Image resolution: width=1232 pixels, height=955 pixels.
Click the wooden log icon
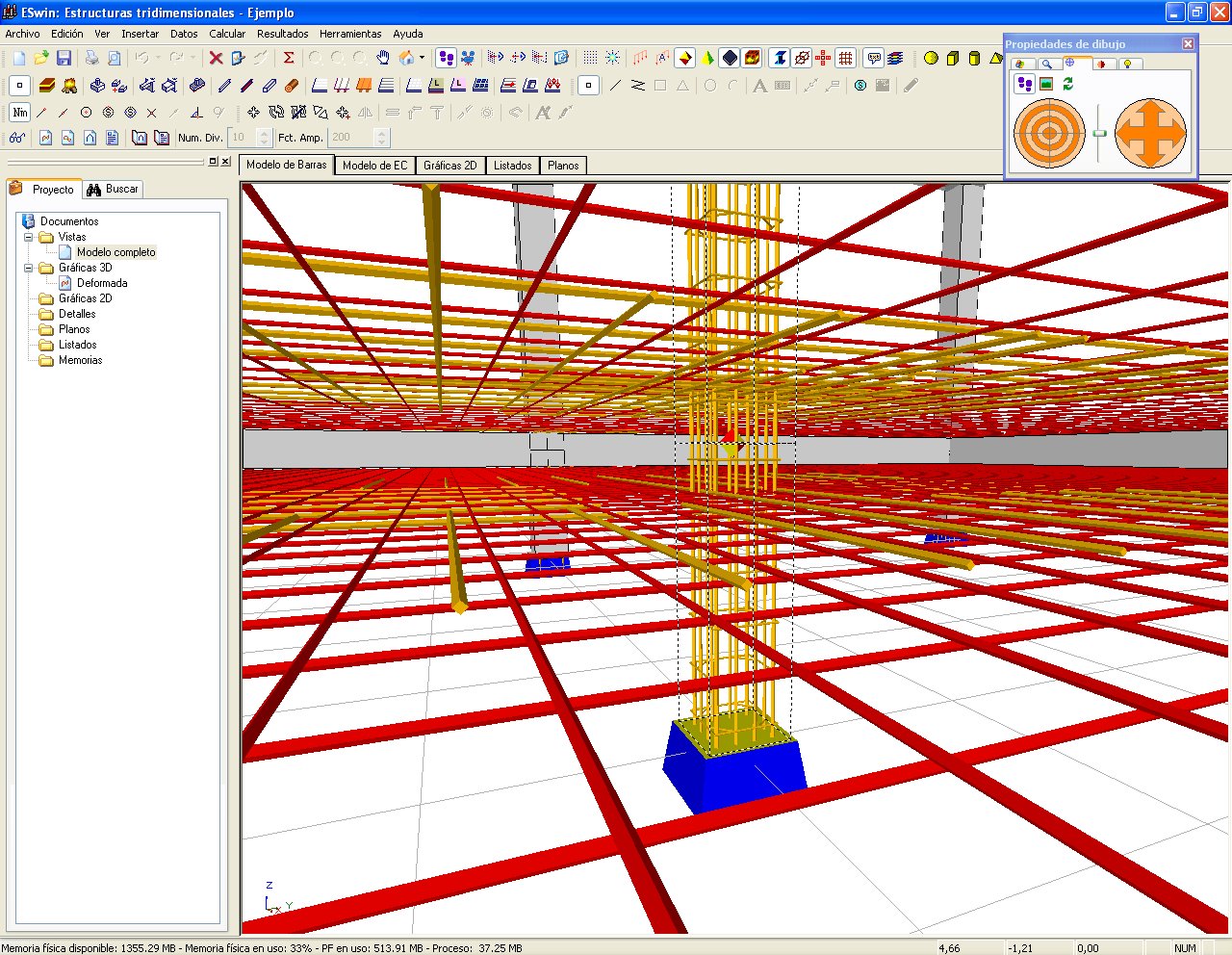click(x=292, y=86)
